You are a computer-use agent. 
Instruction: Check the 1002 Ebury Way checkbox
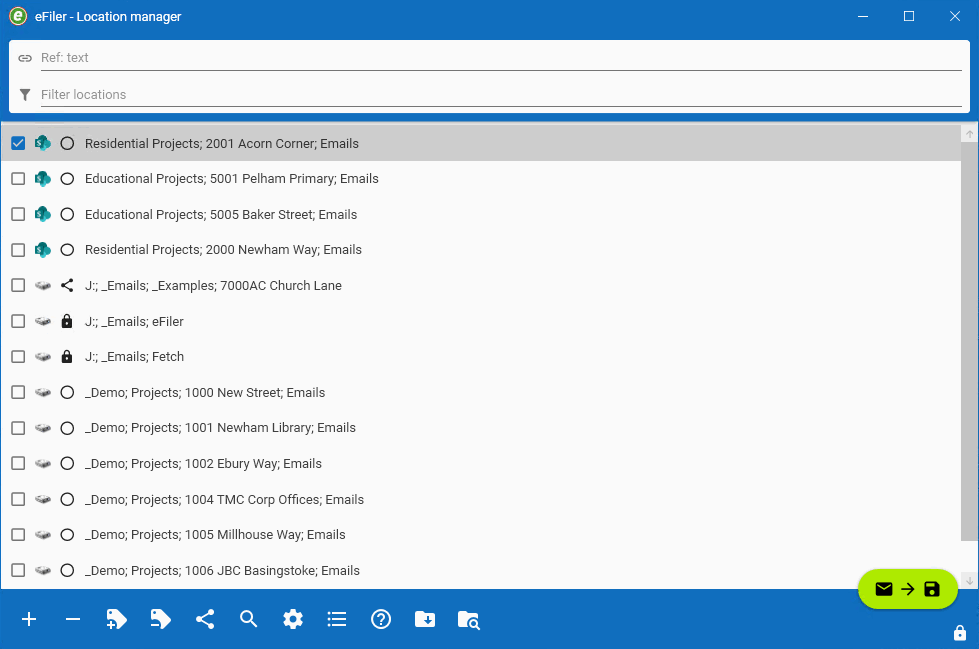click(x=18, y=463)
